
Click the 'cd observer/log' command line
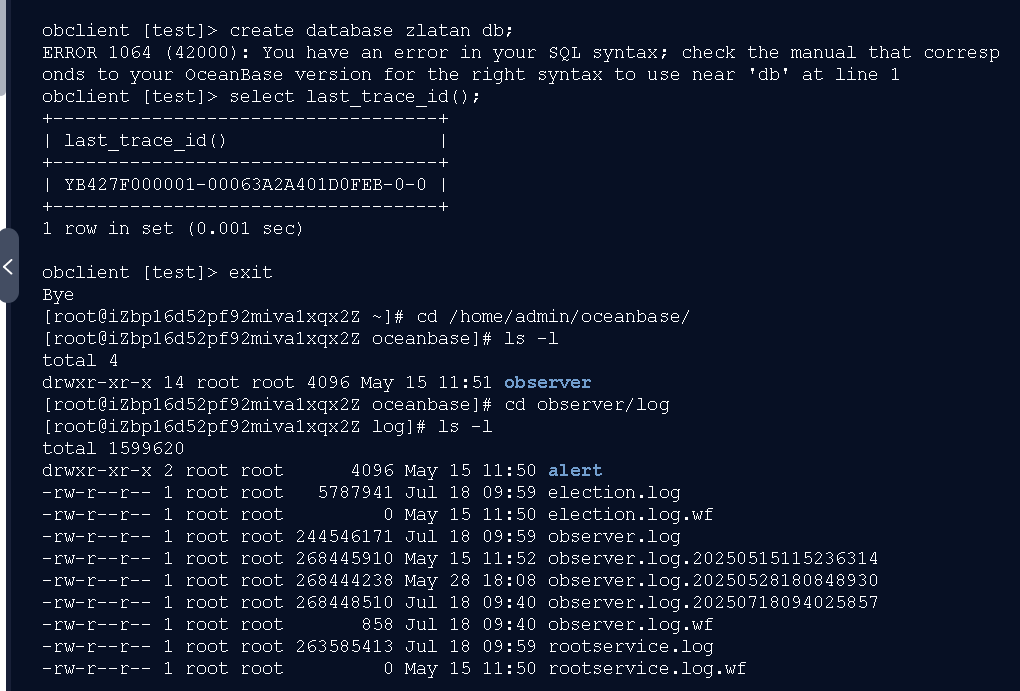[587, 405]
